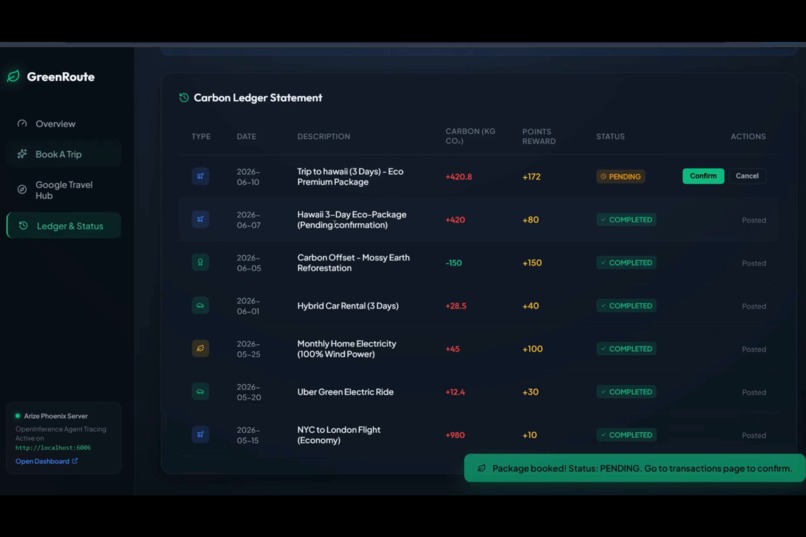Click the green Arize Phoenix Server status dot
The image size is (806, 537).
[17, 416]
